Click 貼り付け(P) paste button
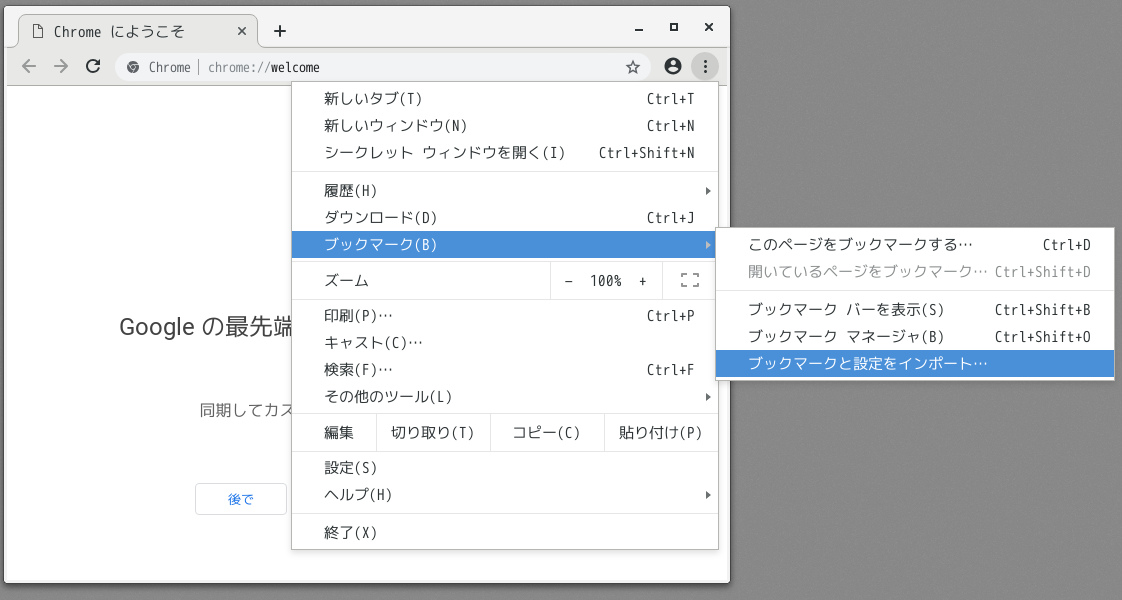Image resolution: width=1122 pixels, height=600 pixels. click(x=660, y=433)
